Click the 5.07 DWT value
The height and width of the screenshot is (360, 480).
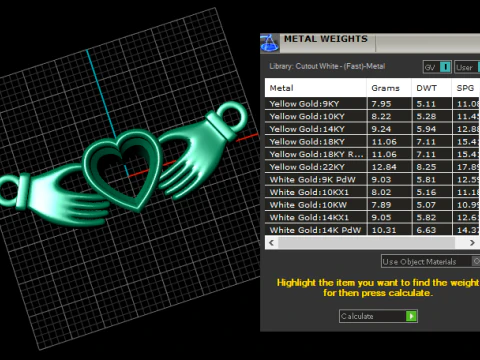[x=426, y=205]
